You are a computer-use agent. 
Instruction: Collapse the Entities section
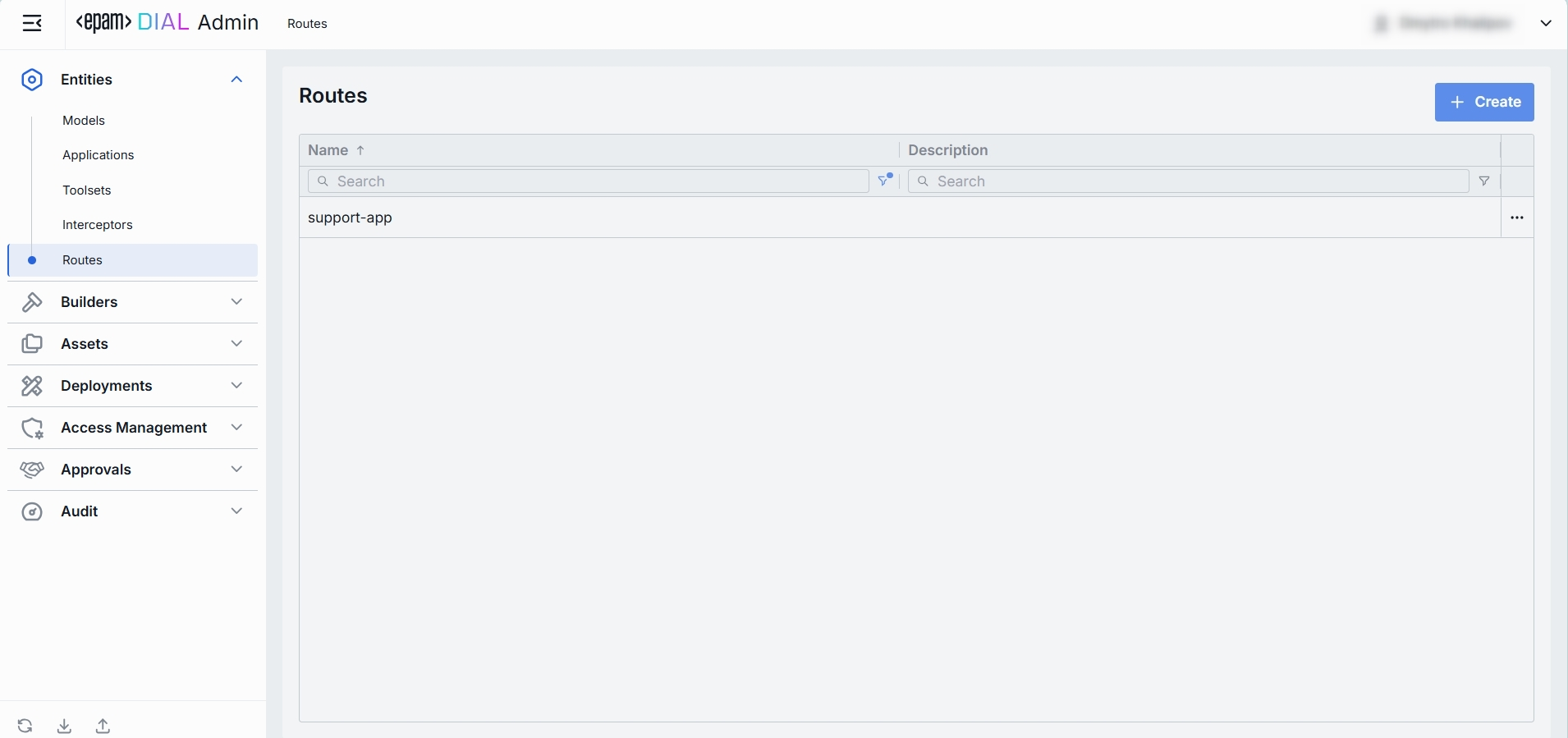point(236,80)
